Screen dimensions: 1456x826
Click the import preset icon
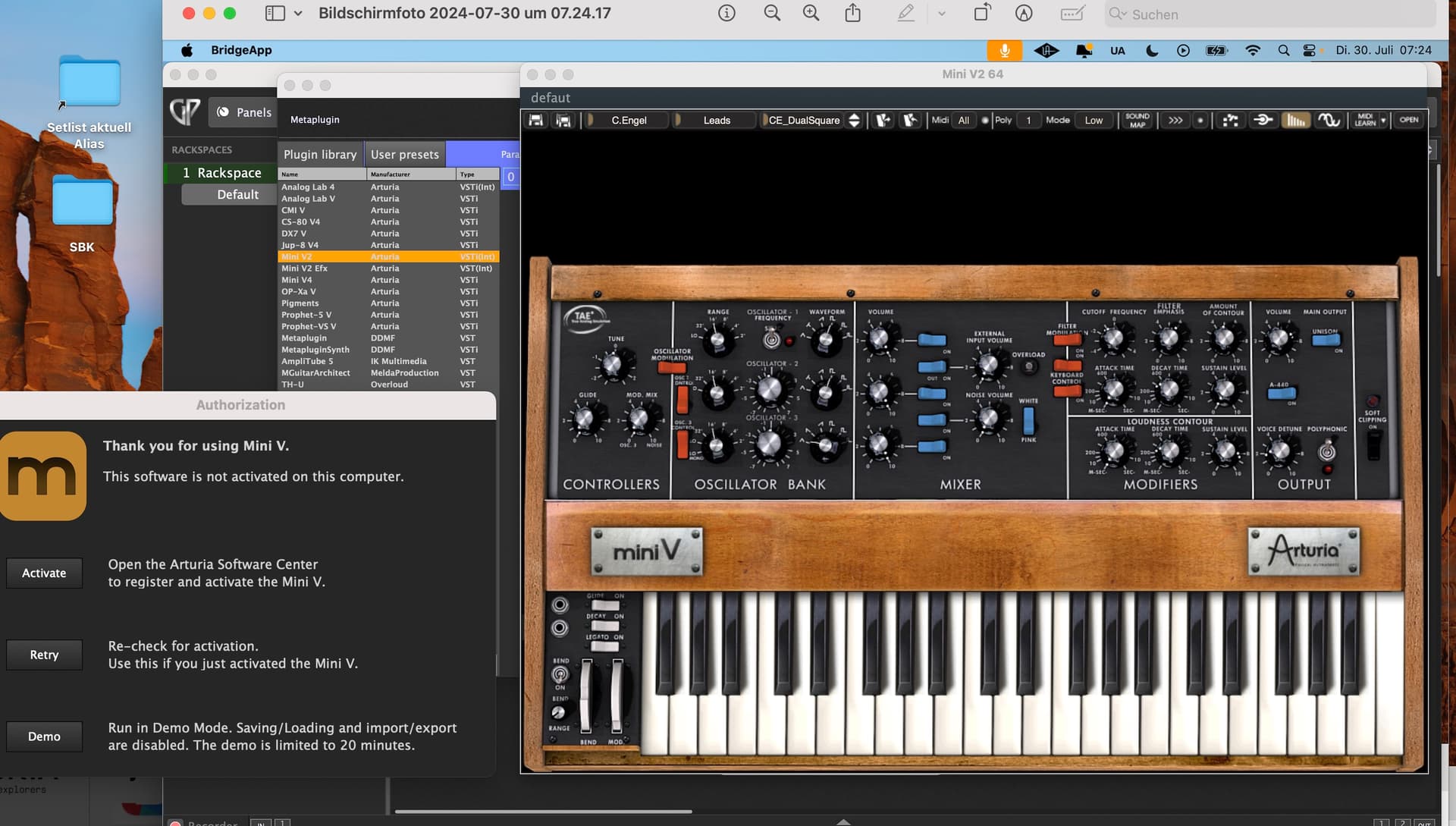point(883,120)
